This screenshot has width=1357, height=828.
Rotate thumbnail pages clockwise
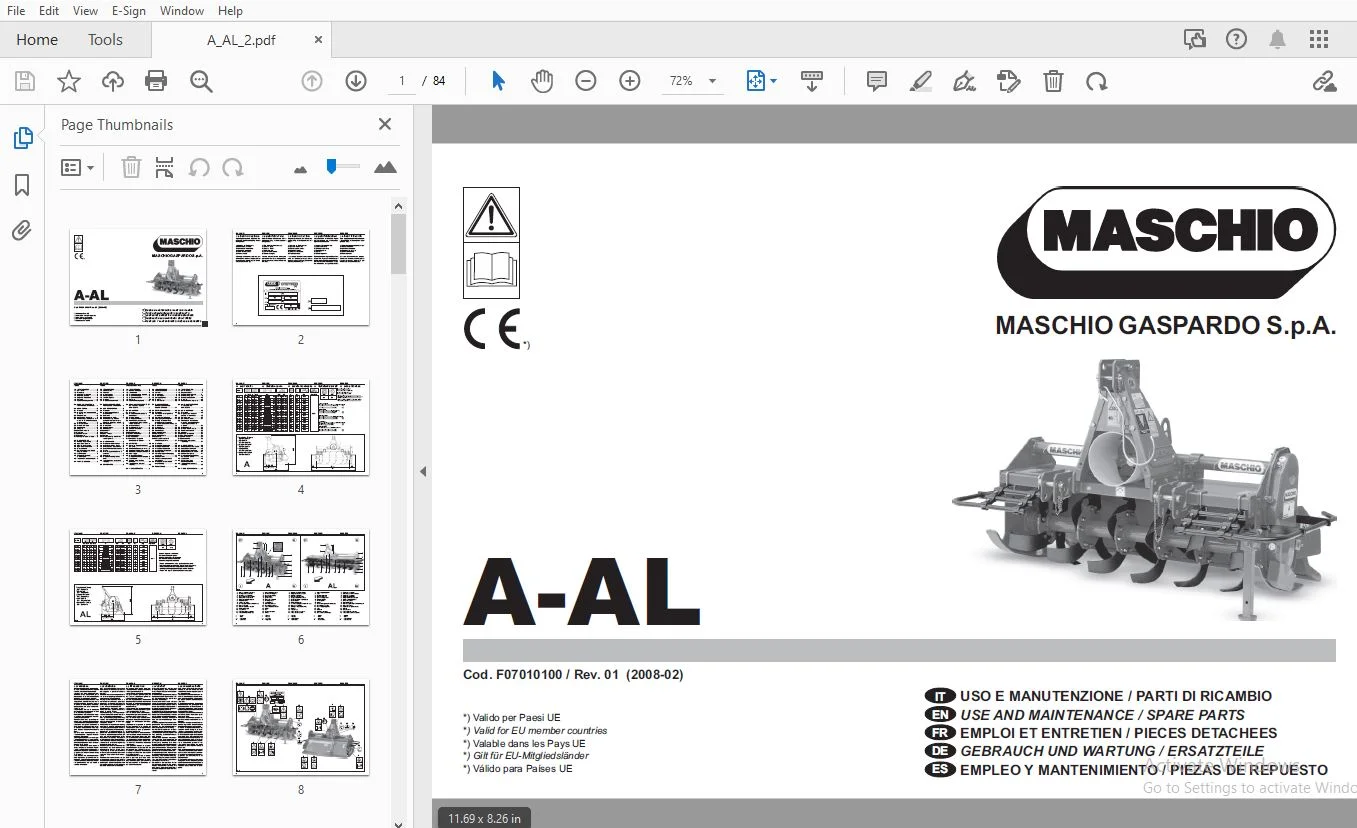233,168
